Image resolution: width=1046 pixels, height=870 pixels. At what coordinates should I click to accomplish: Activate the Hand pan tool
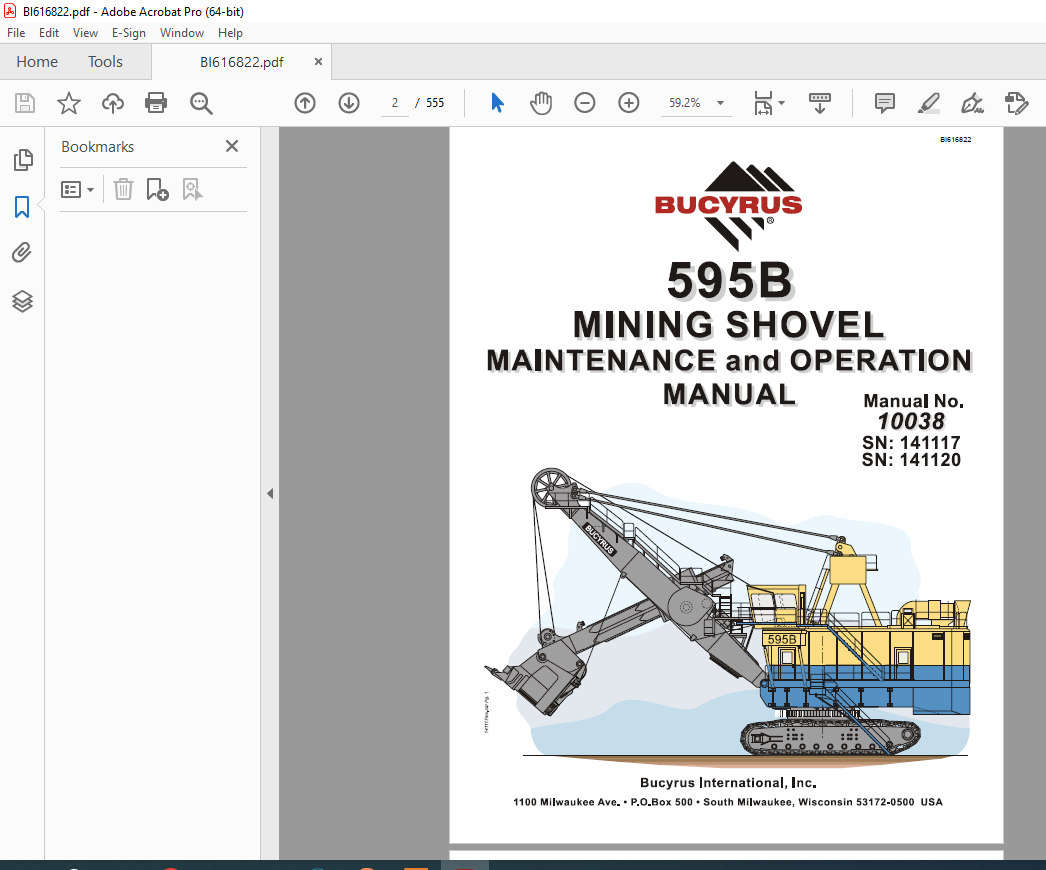[x=541, y=103]
